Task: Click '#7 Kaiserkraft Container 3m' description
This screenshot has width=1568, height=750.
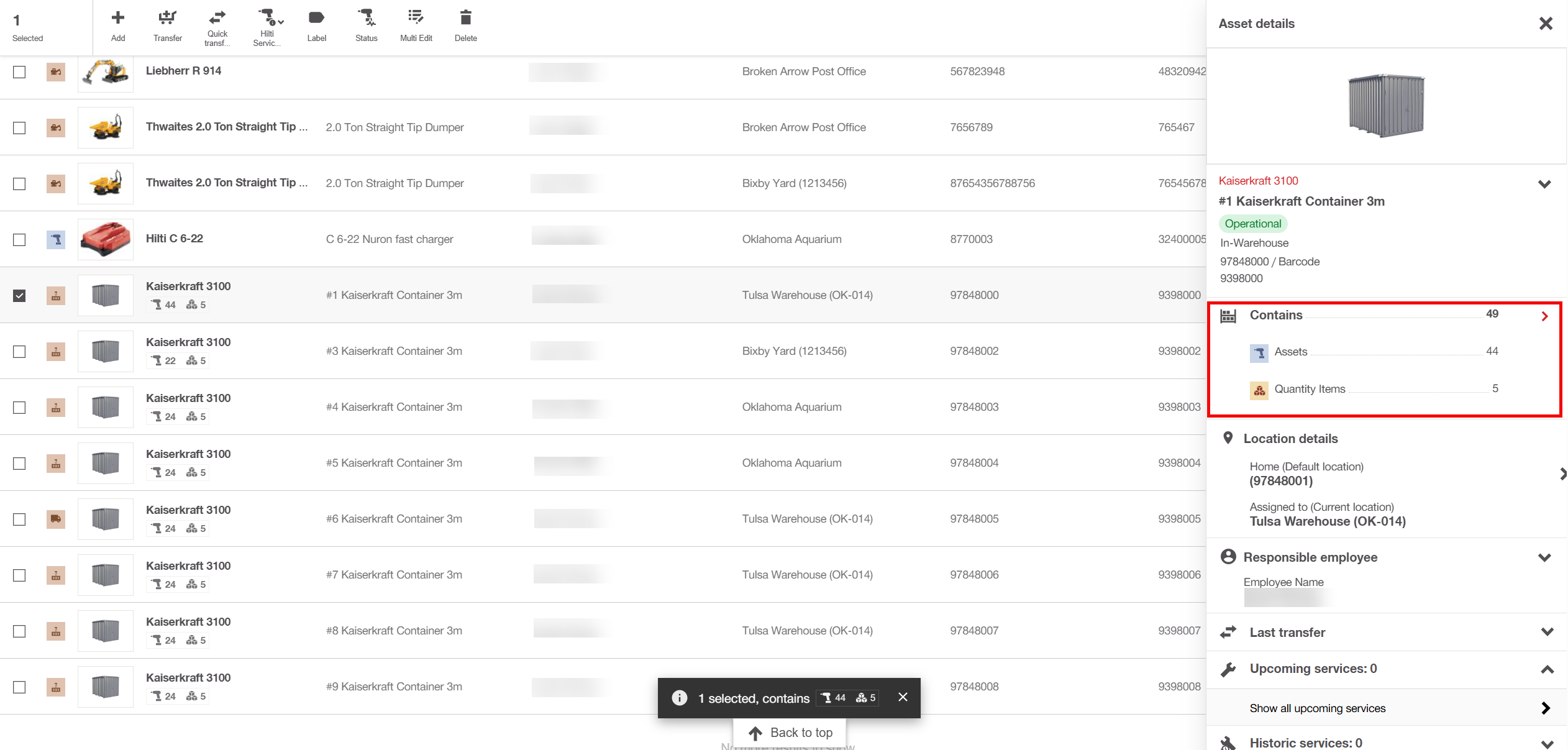Action: 394,575
